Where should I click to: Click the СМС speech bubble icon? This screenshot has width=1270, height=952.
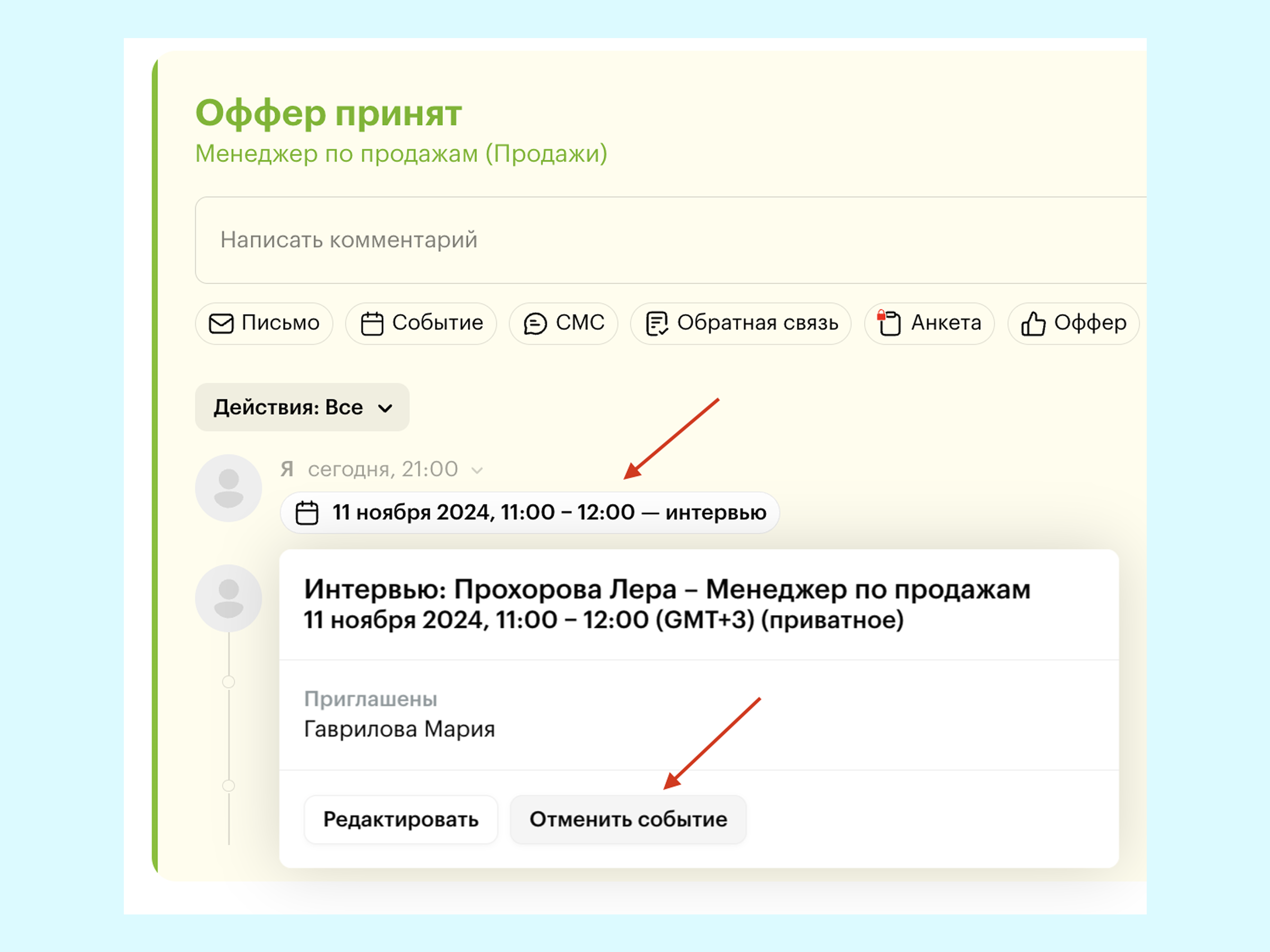[x=535, y=324]
